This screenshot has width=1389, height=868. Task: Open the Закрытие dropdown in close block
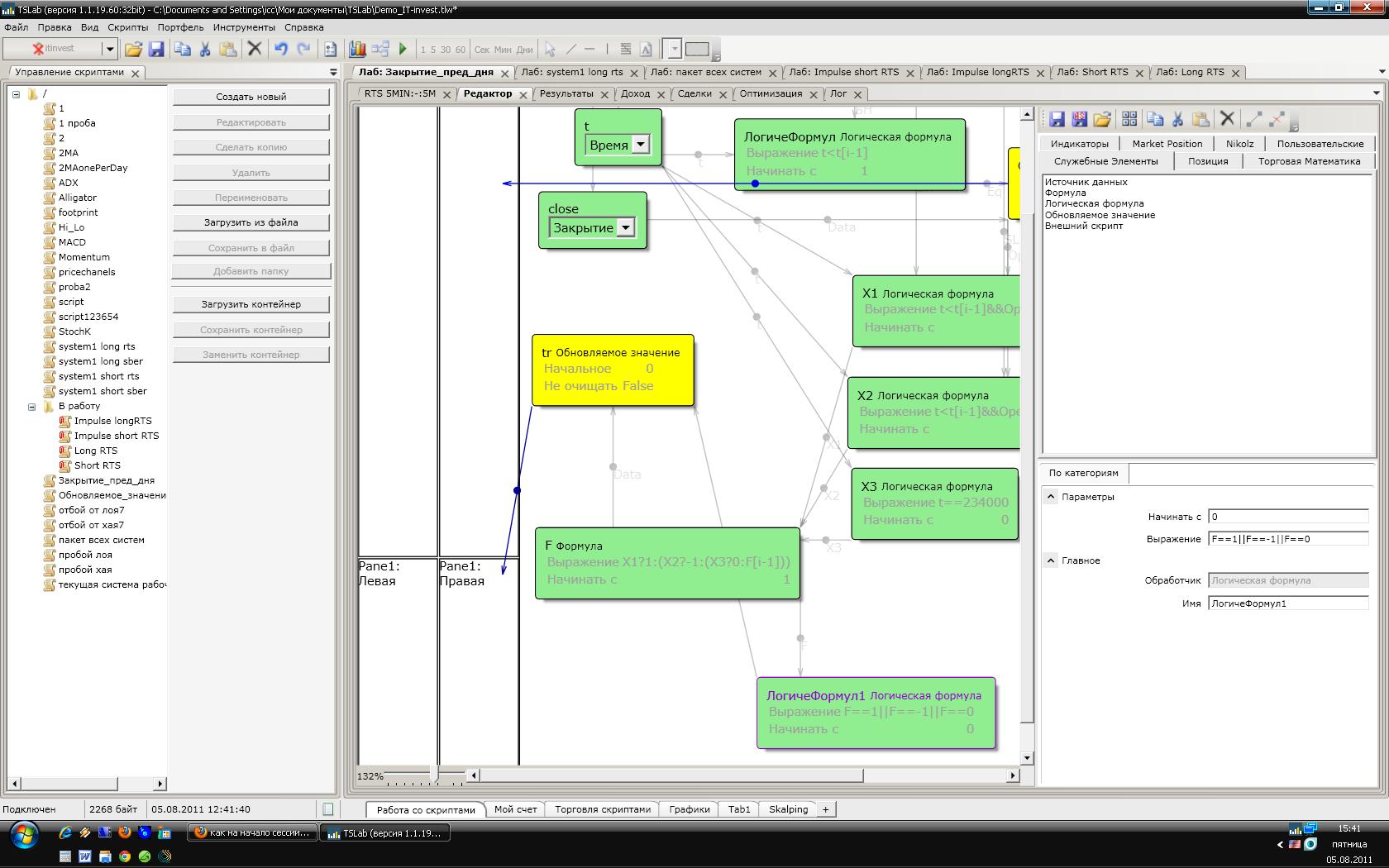pyautogui.click(x=626, y=228)
